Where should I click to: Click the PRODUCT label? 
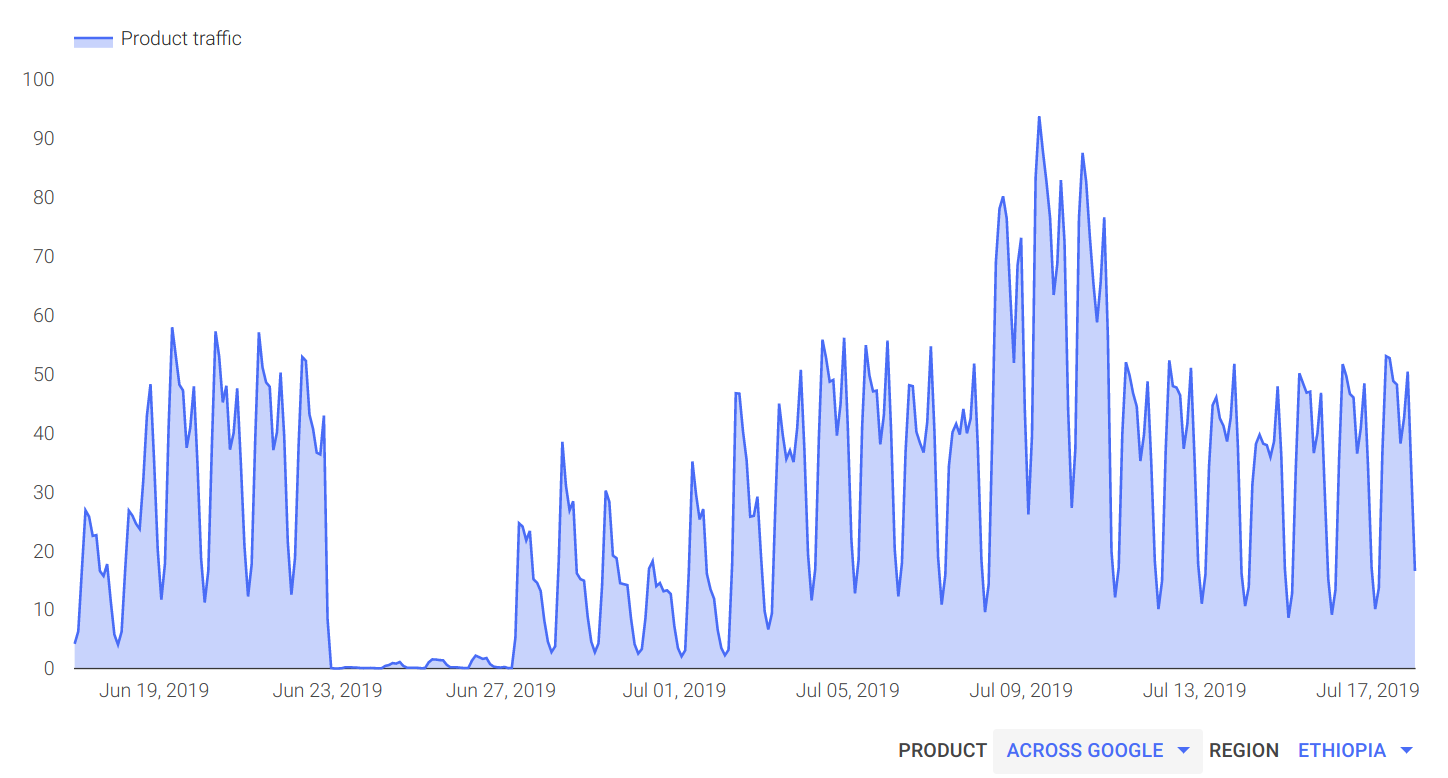(x=941, y=750)
